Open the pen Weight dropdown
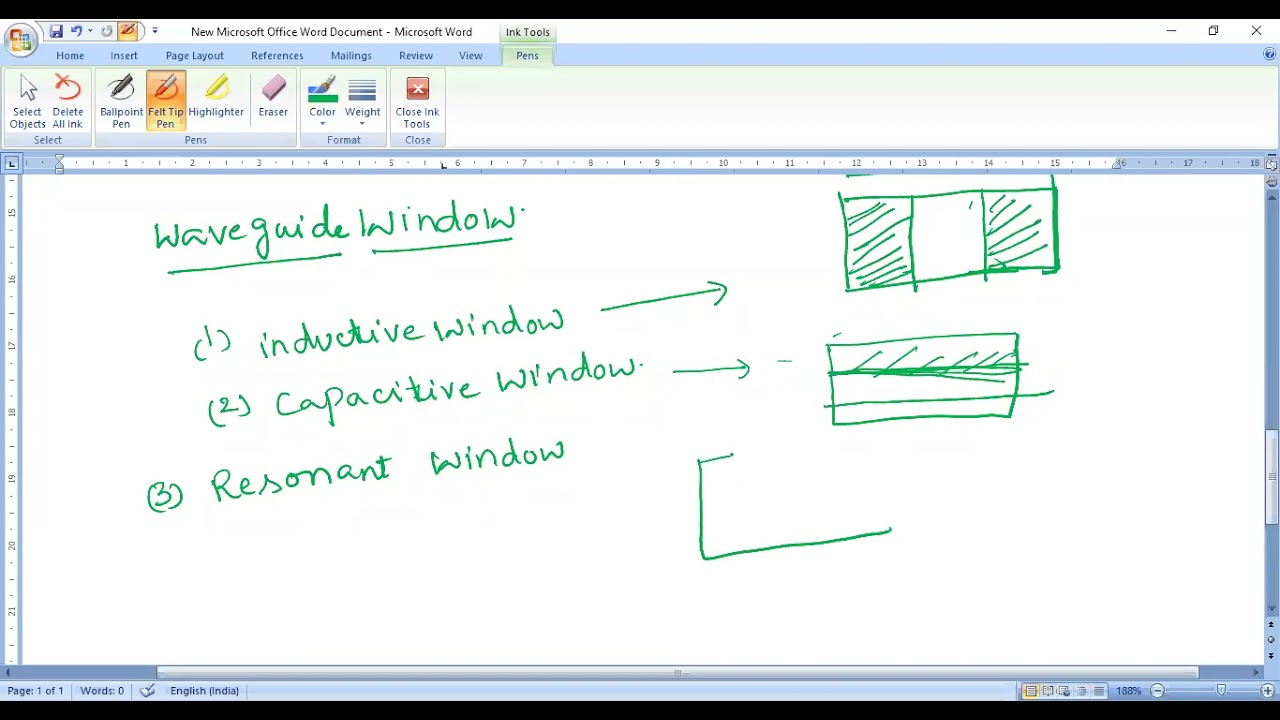 click(x=362, y=101)
